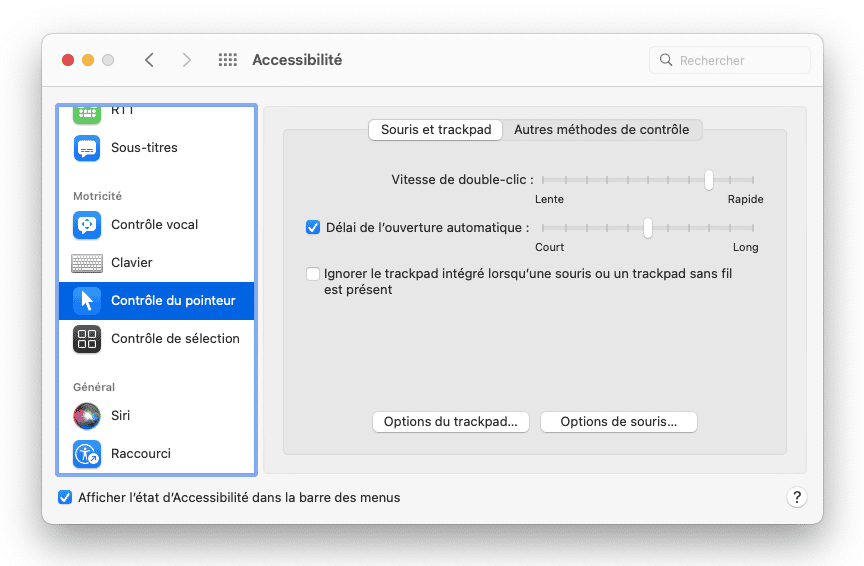Open Contrôle de sélection icon
Viewport: 864px width, 566px height.
click(87, 339)
